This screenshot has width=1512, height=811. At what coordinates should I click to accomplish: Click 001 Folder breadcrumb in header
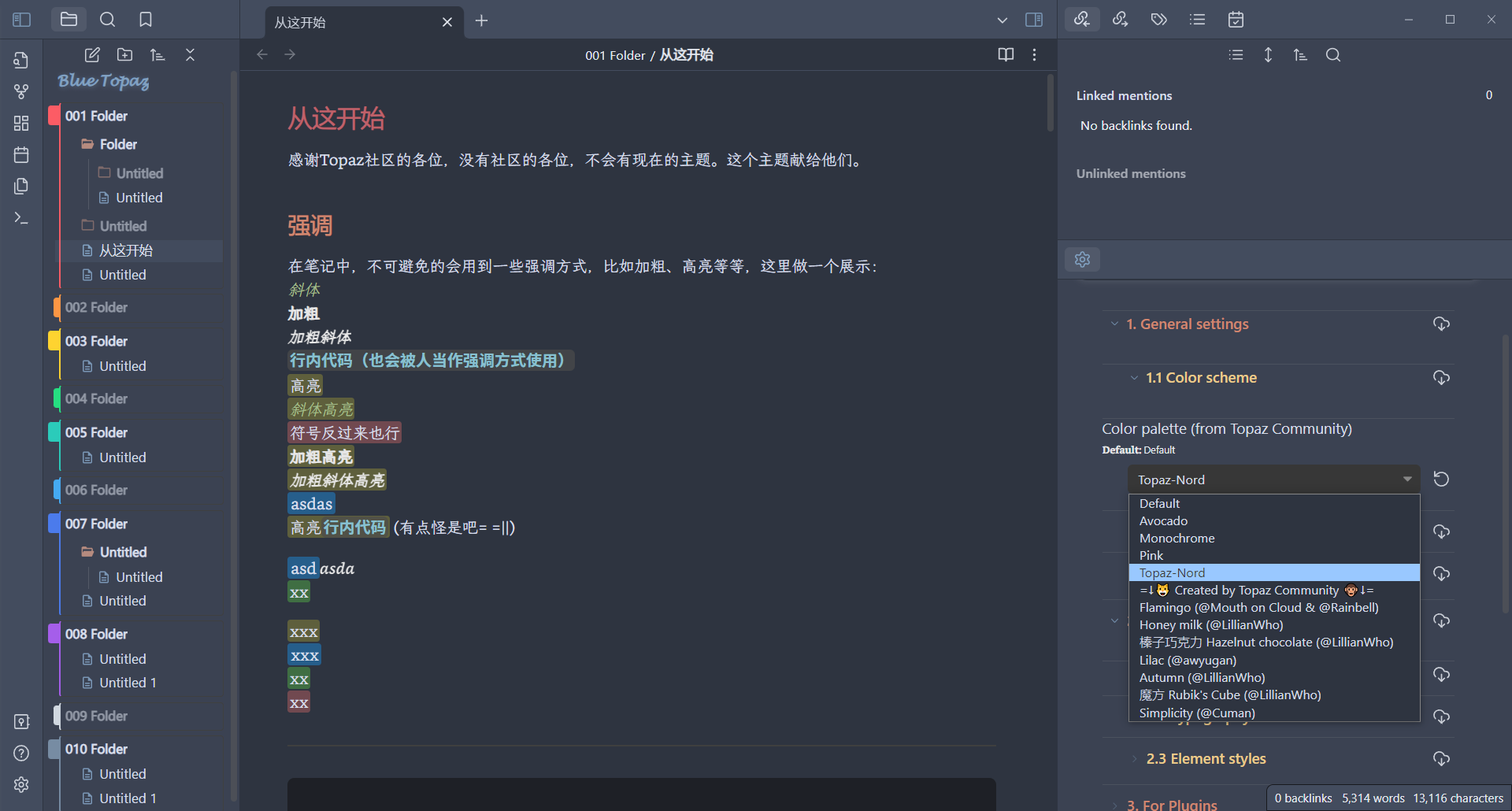615,55
